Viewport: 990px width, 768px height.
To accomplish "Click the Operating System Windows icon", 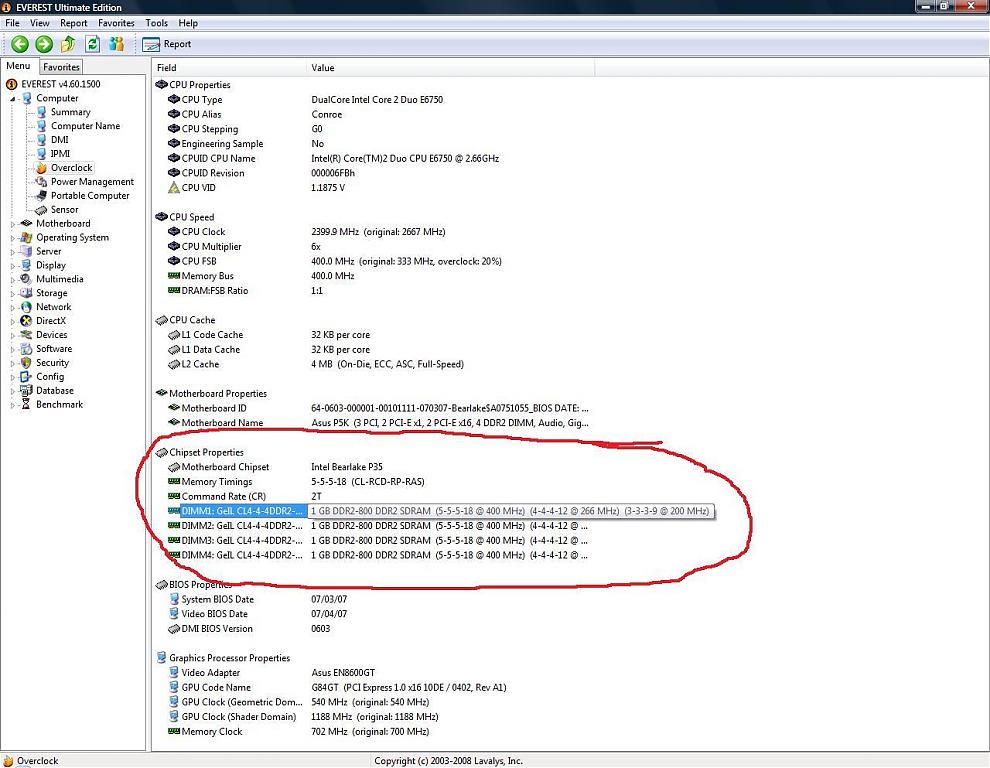I will pos(26,237).
